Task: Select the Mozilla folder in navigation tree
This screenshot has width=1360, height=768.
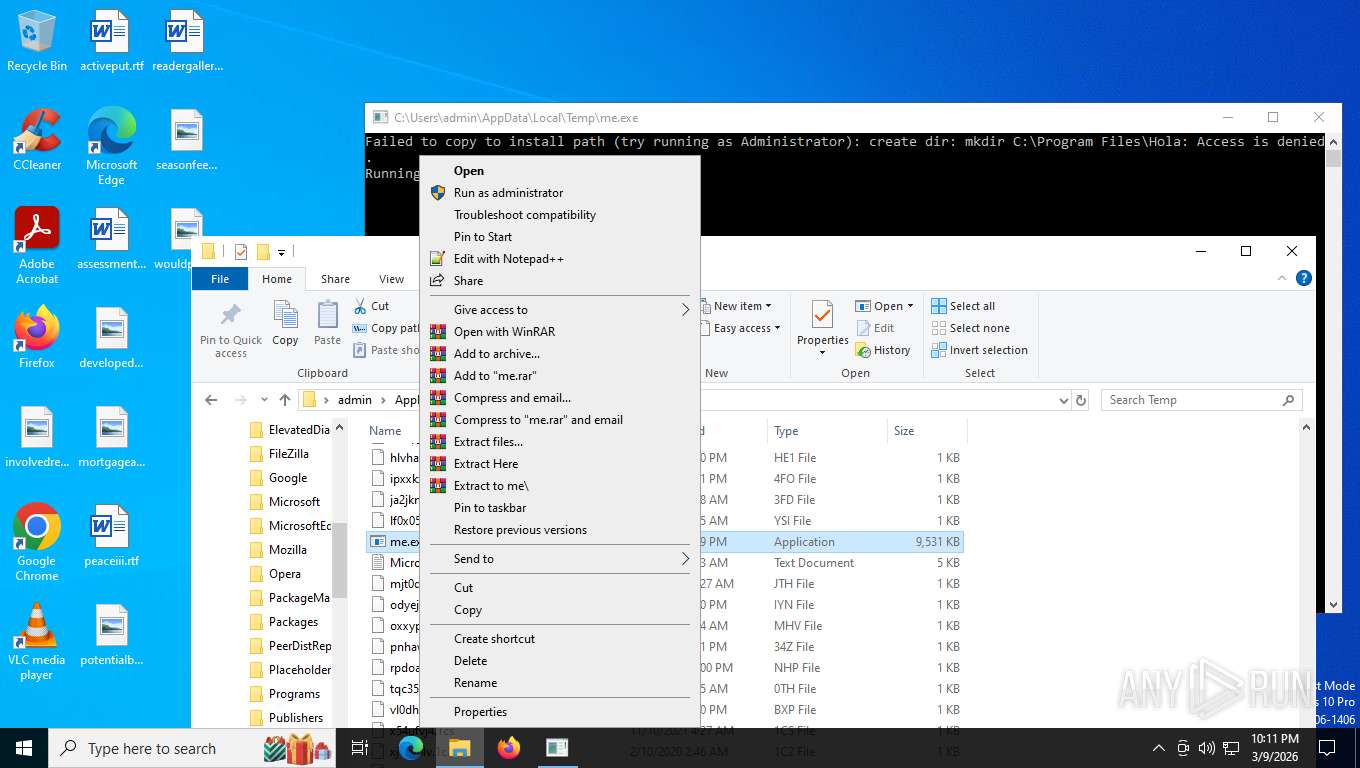Action: coord(287,550)
